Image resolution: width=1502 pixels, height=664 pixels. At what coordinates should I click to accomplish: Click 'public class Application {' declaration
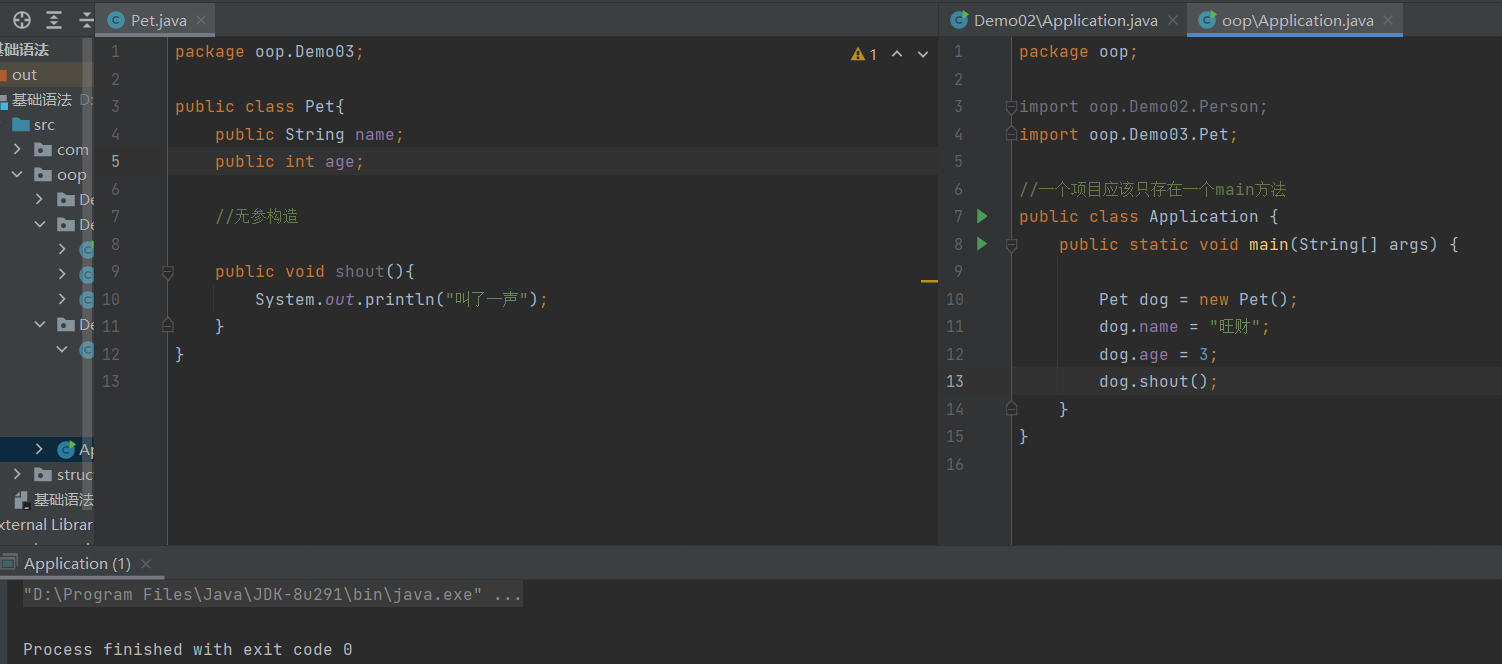pos(1149,216)
